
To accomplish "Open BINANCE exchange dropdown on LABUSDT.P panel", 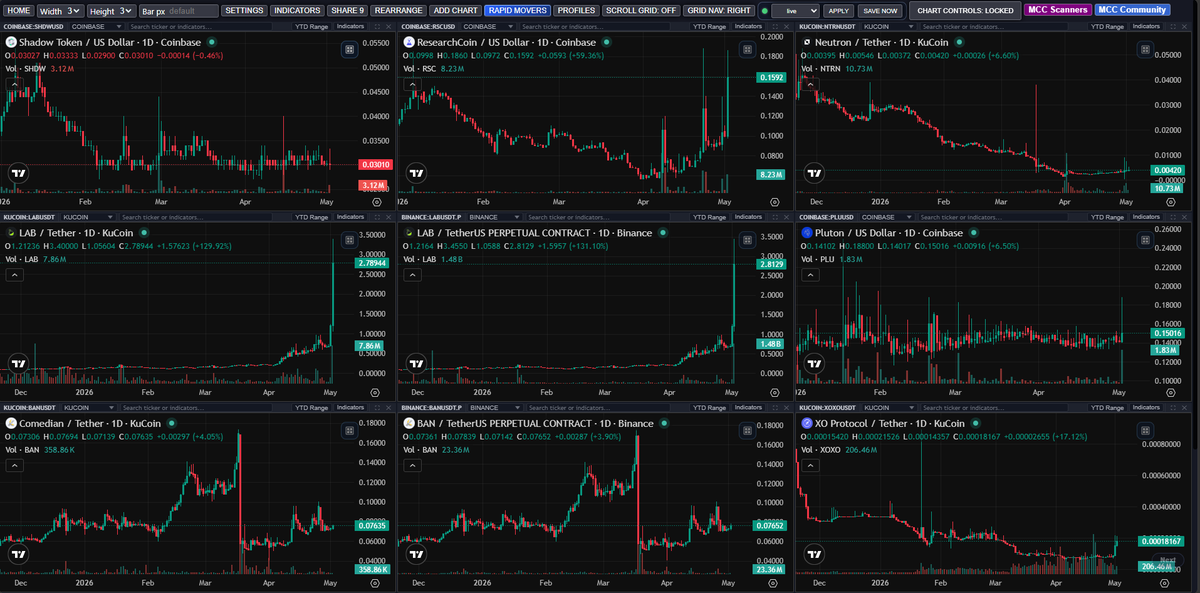I will 494,216.
